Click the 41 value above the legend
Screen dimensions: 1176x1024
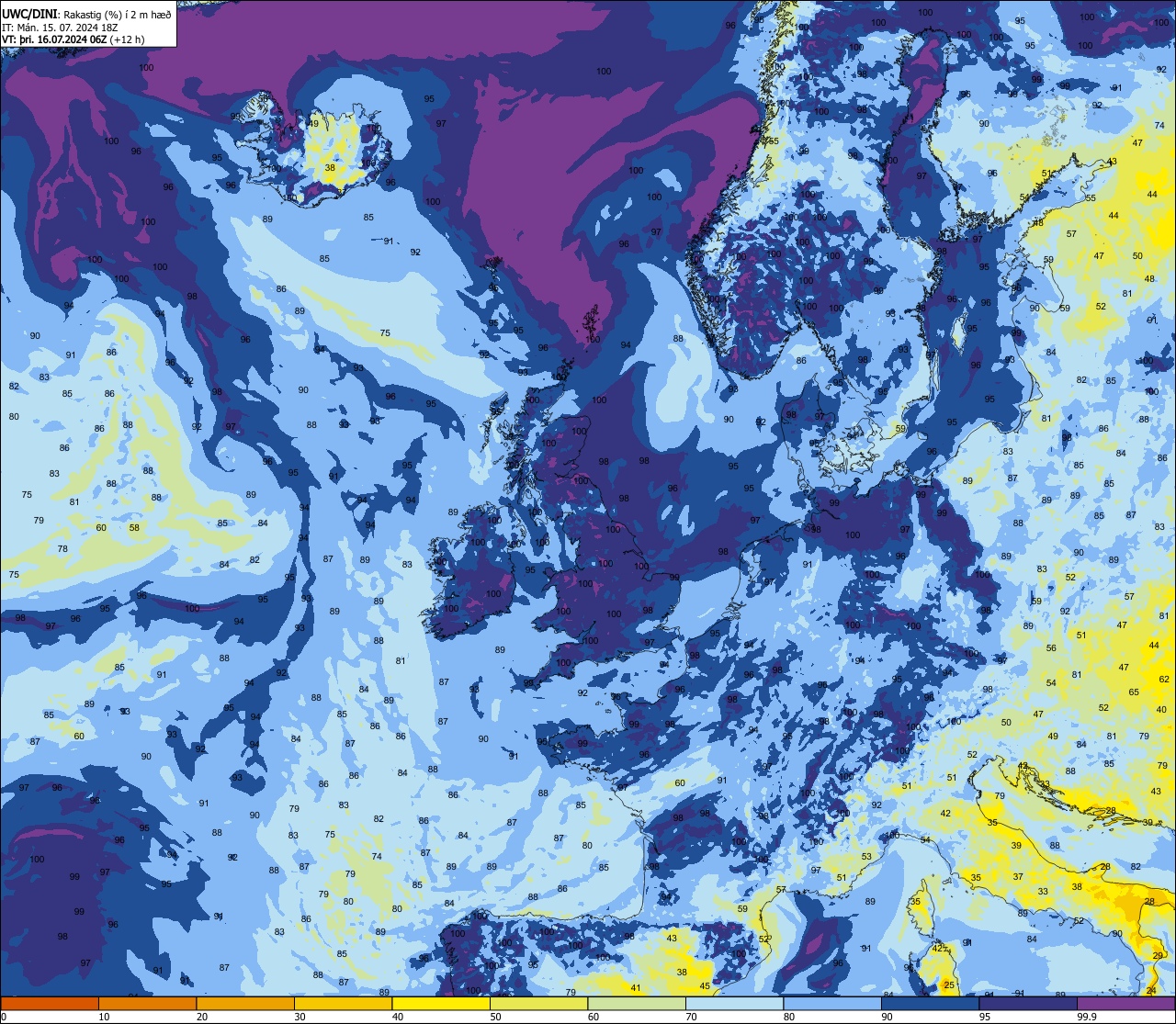point(636,988)
